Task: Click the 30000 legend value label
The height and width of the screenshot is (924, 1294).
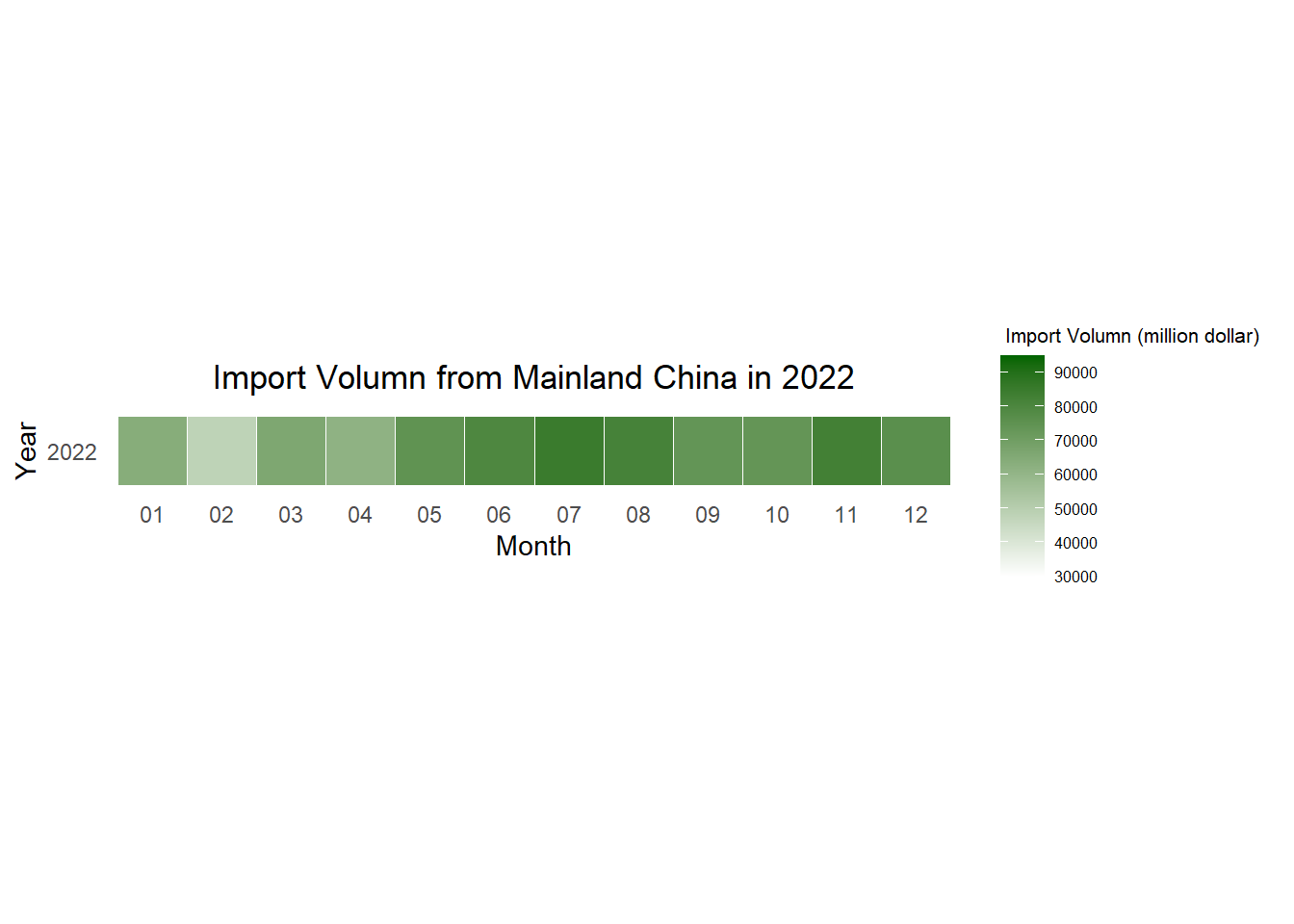Action: (1075, 577)
